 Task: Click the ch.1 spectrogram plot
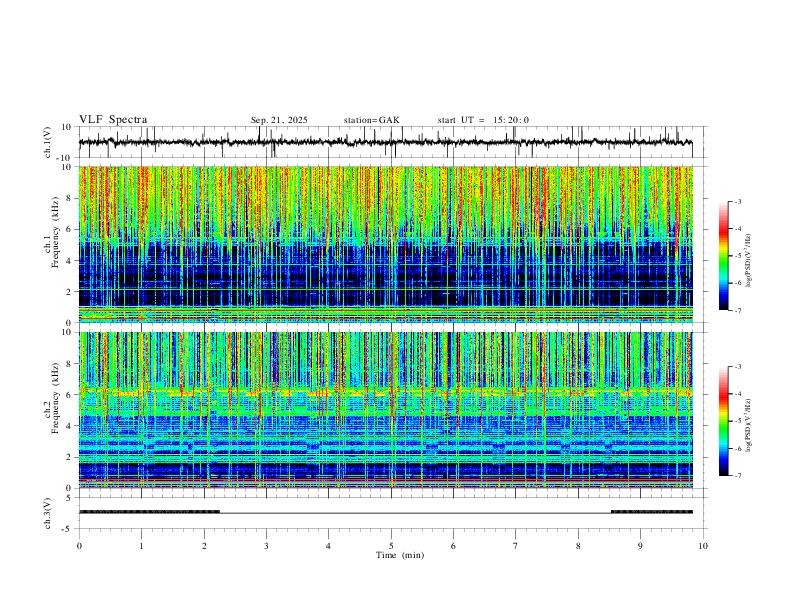coord(391,244)
